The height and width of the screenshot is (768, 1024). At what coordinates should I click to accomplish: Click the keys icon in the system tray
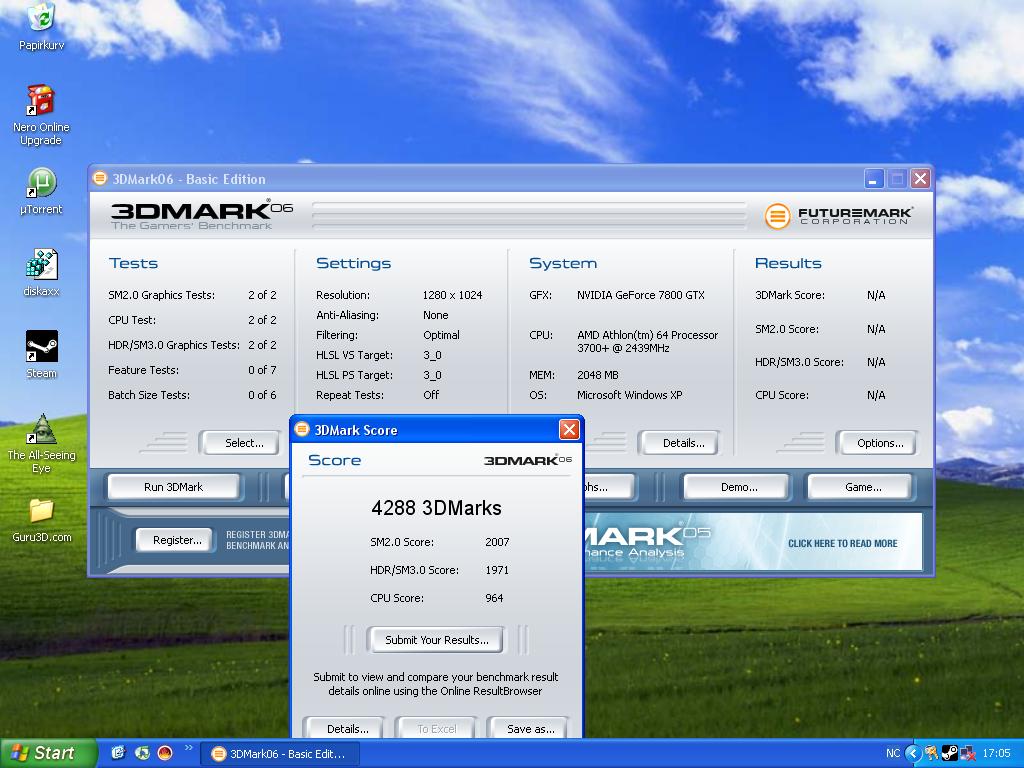[x=931, y=754]
